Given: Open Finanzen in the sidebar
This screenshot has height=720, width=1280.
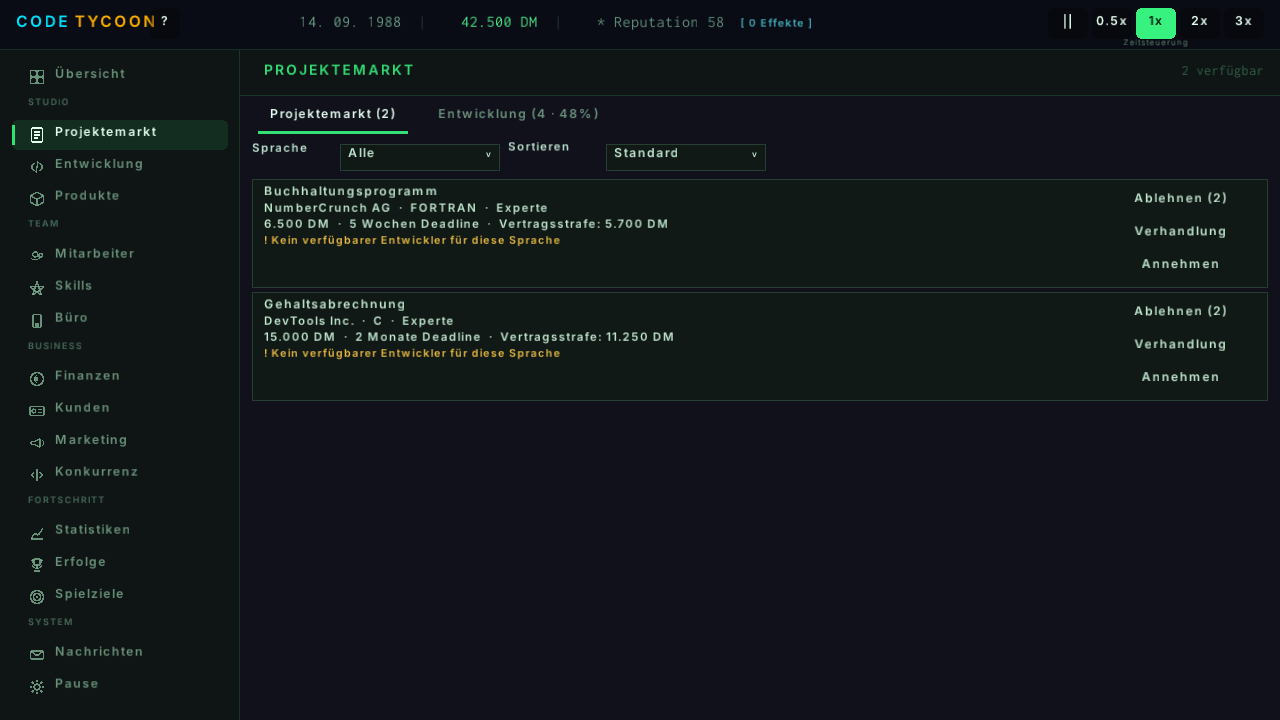Looking at the screenshot, I should tap(120, 379).
